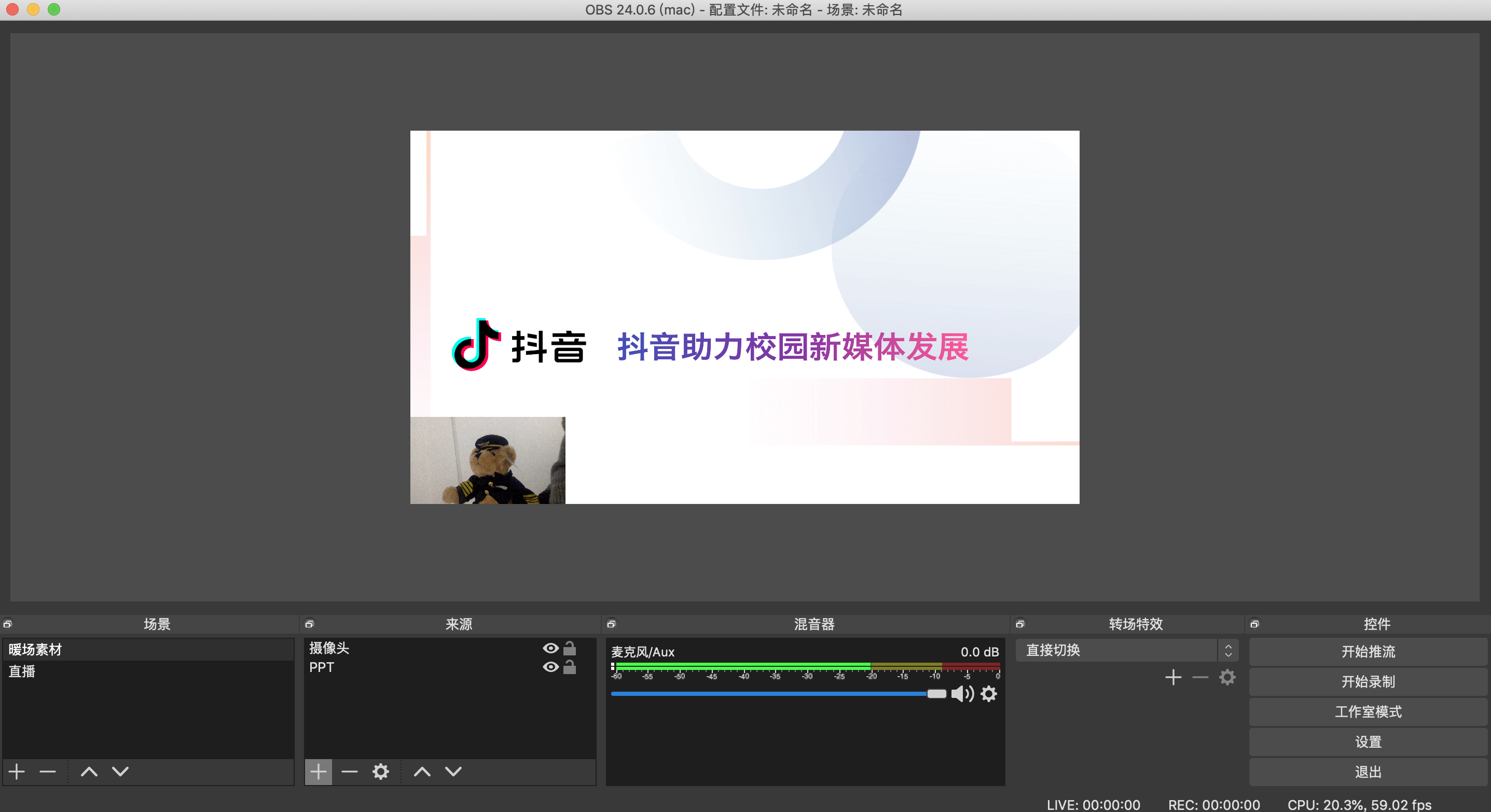This screenshot has height=812, width=1491.
Task: Open 设置 from the controls panel
Action: tap(1368, 742)
